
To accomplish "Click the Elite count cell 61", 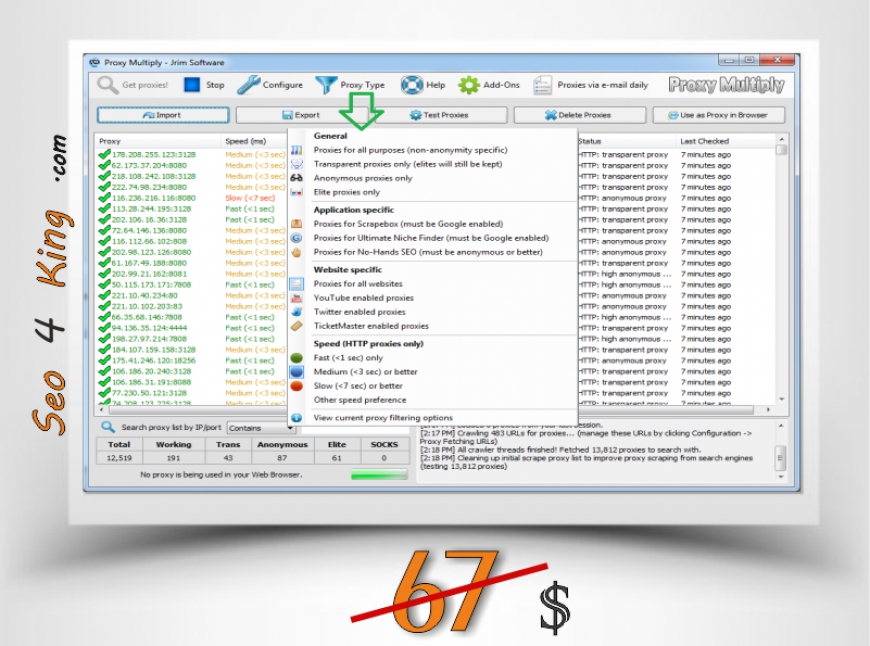I will point(337,458).
